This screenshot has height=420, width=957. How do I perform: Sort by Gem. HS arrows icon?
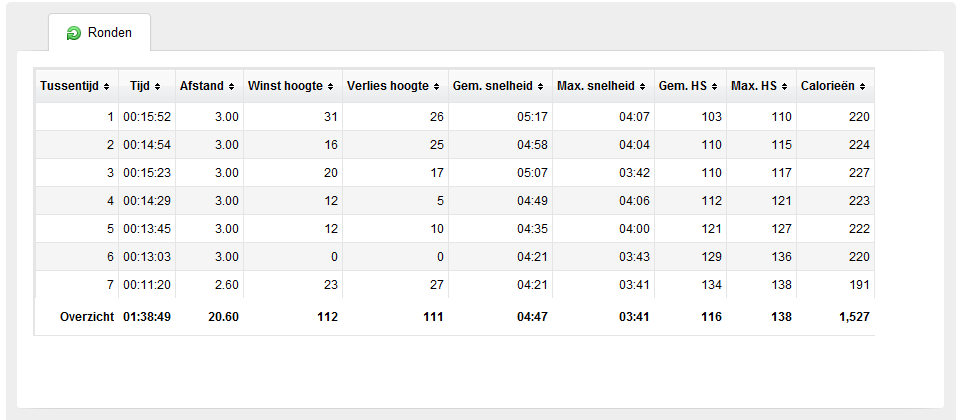click(x=715, y=87)
